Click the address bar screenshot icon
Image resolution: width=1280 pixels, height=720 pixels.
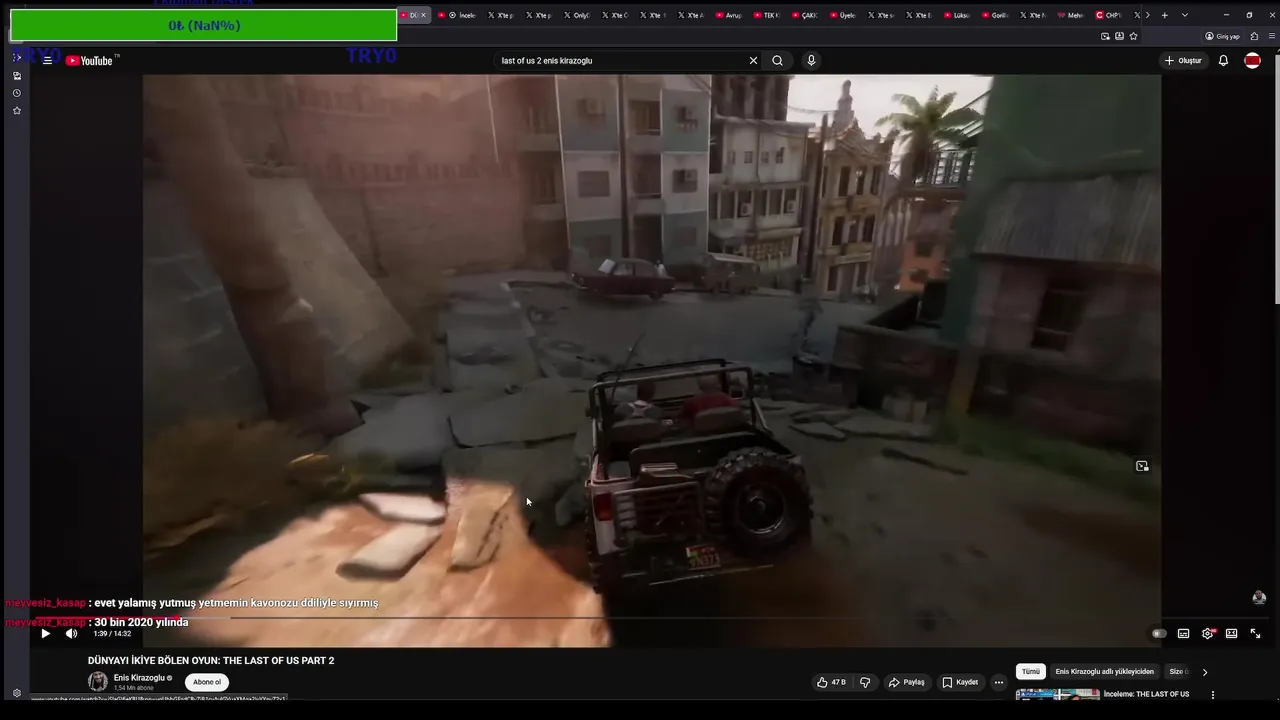[x=1105, y=36]
